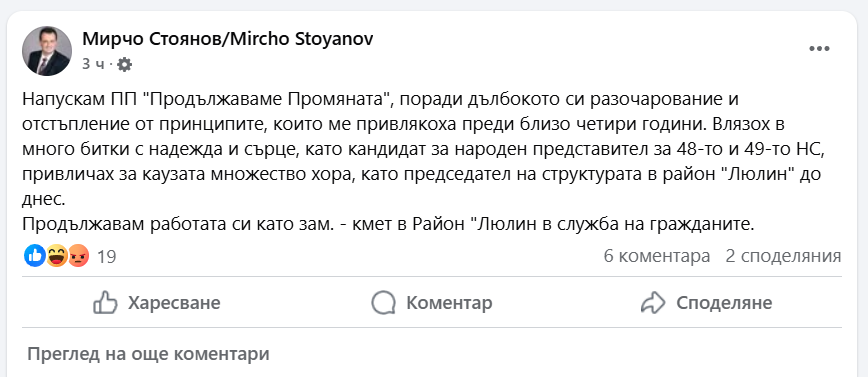Screen dimensions: 868x377
Task: Click the Харесване text label
Action: click(174, 303)
